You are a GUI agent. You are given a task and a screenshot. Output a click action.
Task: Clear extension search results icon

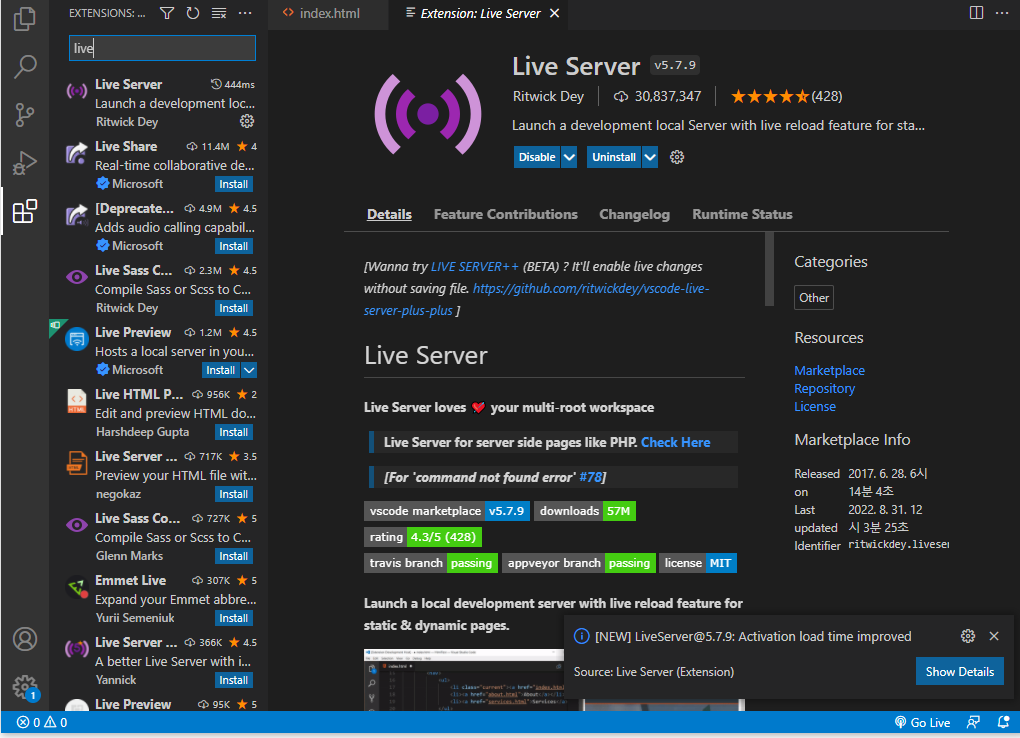click(219, 13)
